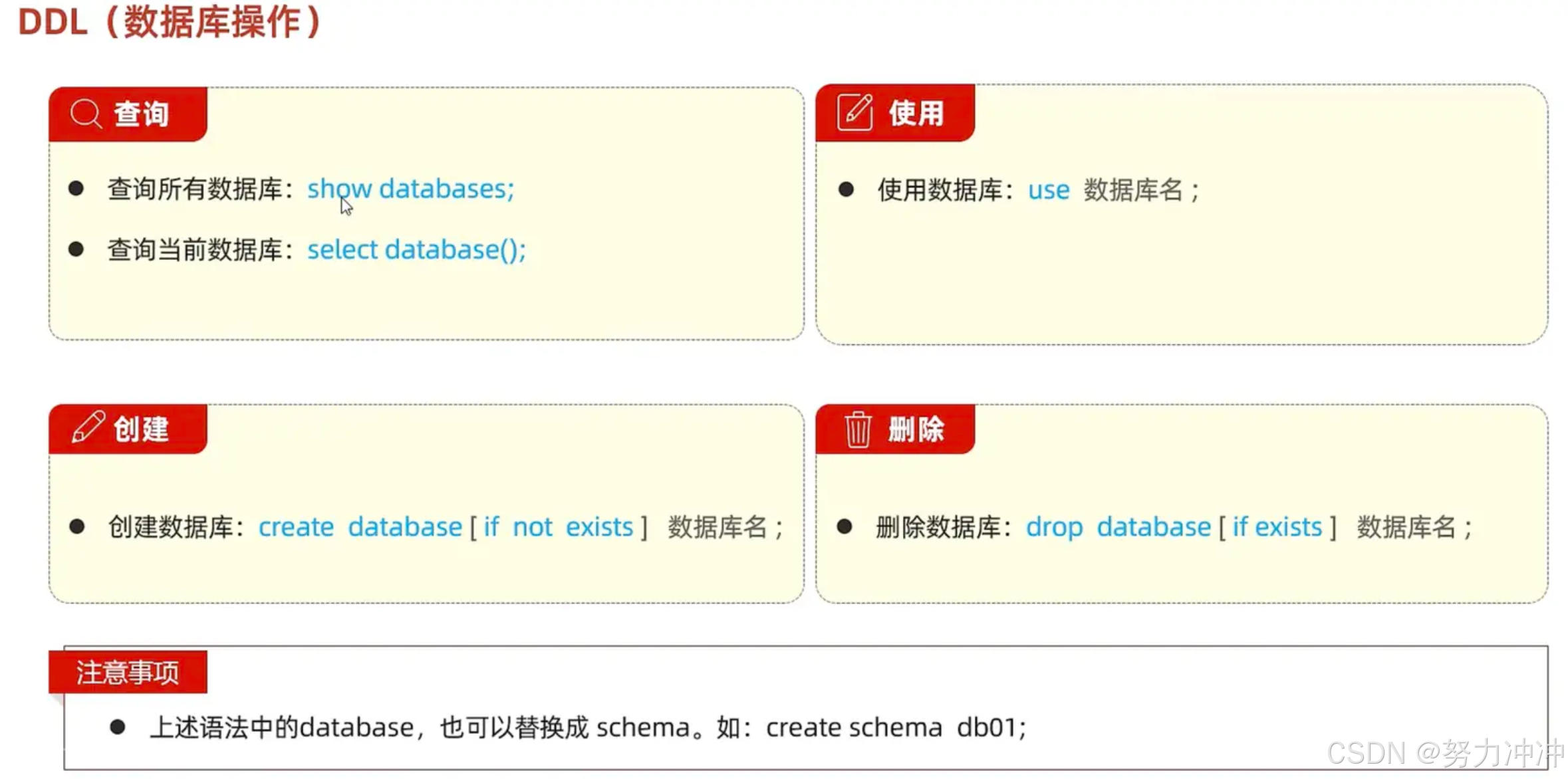
Task: Click the bullet before 查询当前数据库
Action: (x=76, y=250)
